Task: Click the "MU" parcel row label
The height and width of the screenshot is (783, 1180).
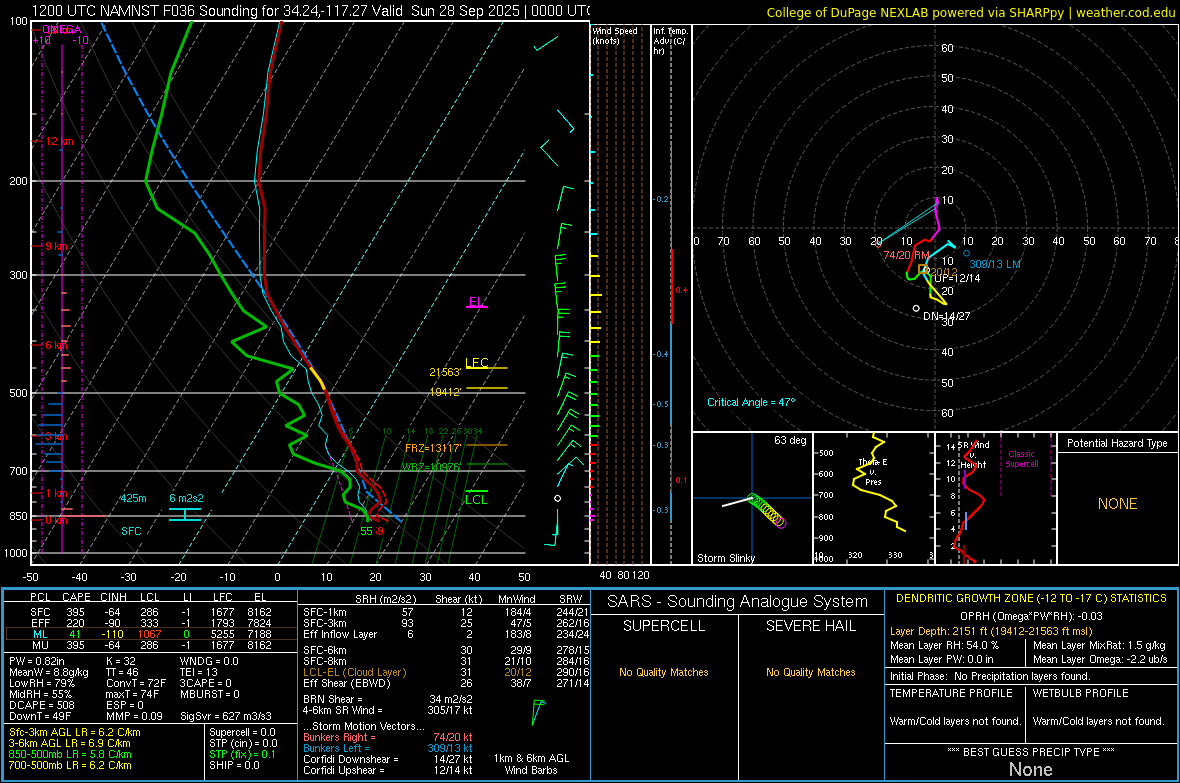Action: click(40, 645)
